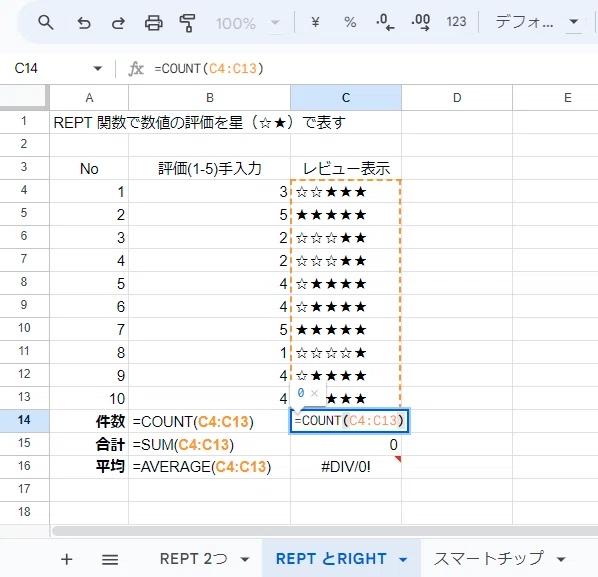Open the all sheets list icon
Image resolution: width=598 pixels, height=577 pixels.
click(x=110, y=559)
